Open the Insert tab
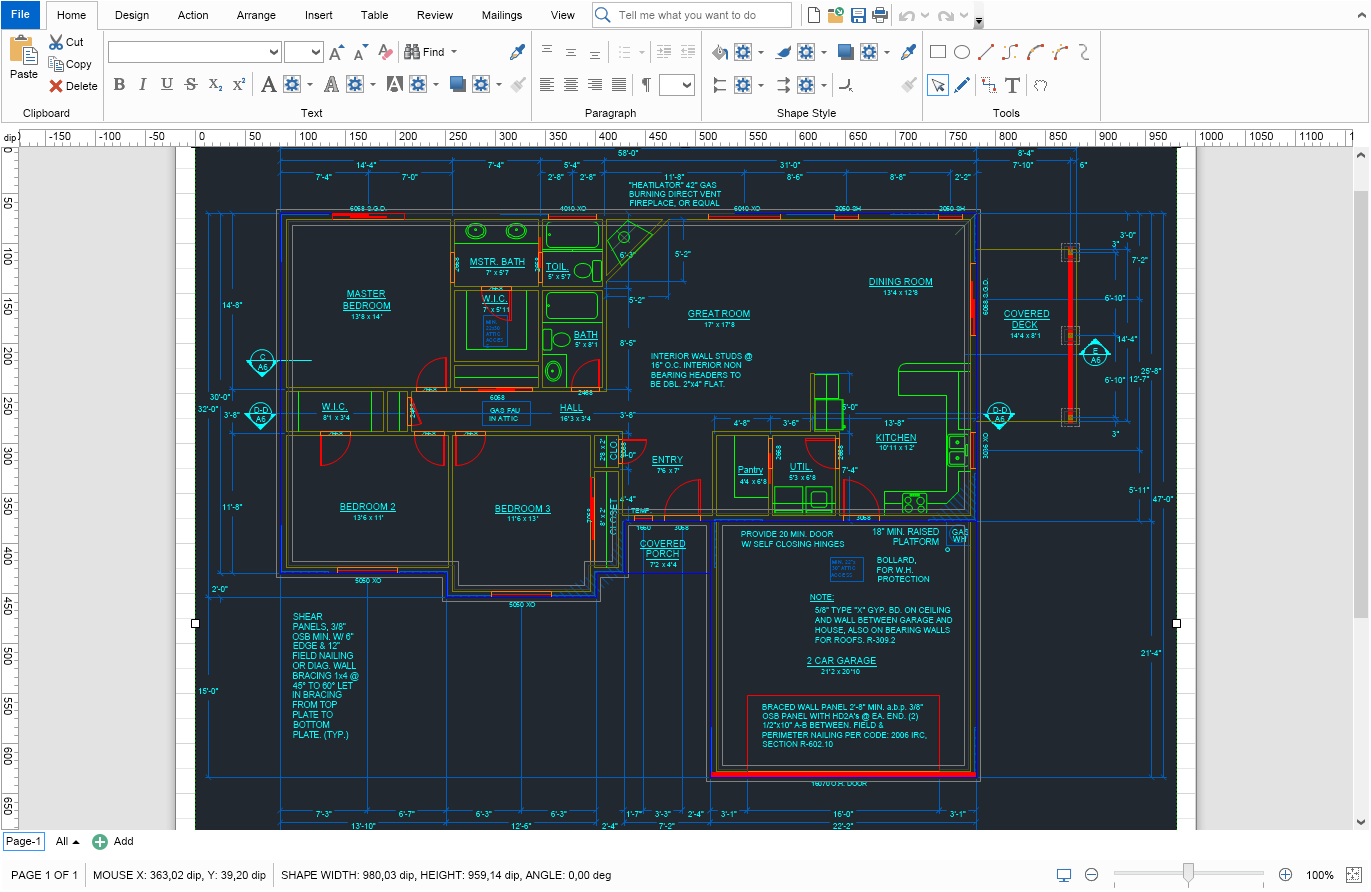The width and height of the screenshot is (1371, 892). [319, 15]
